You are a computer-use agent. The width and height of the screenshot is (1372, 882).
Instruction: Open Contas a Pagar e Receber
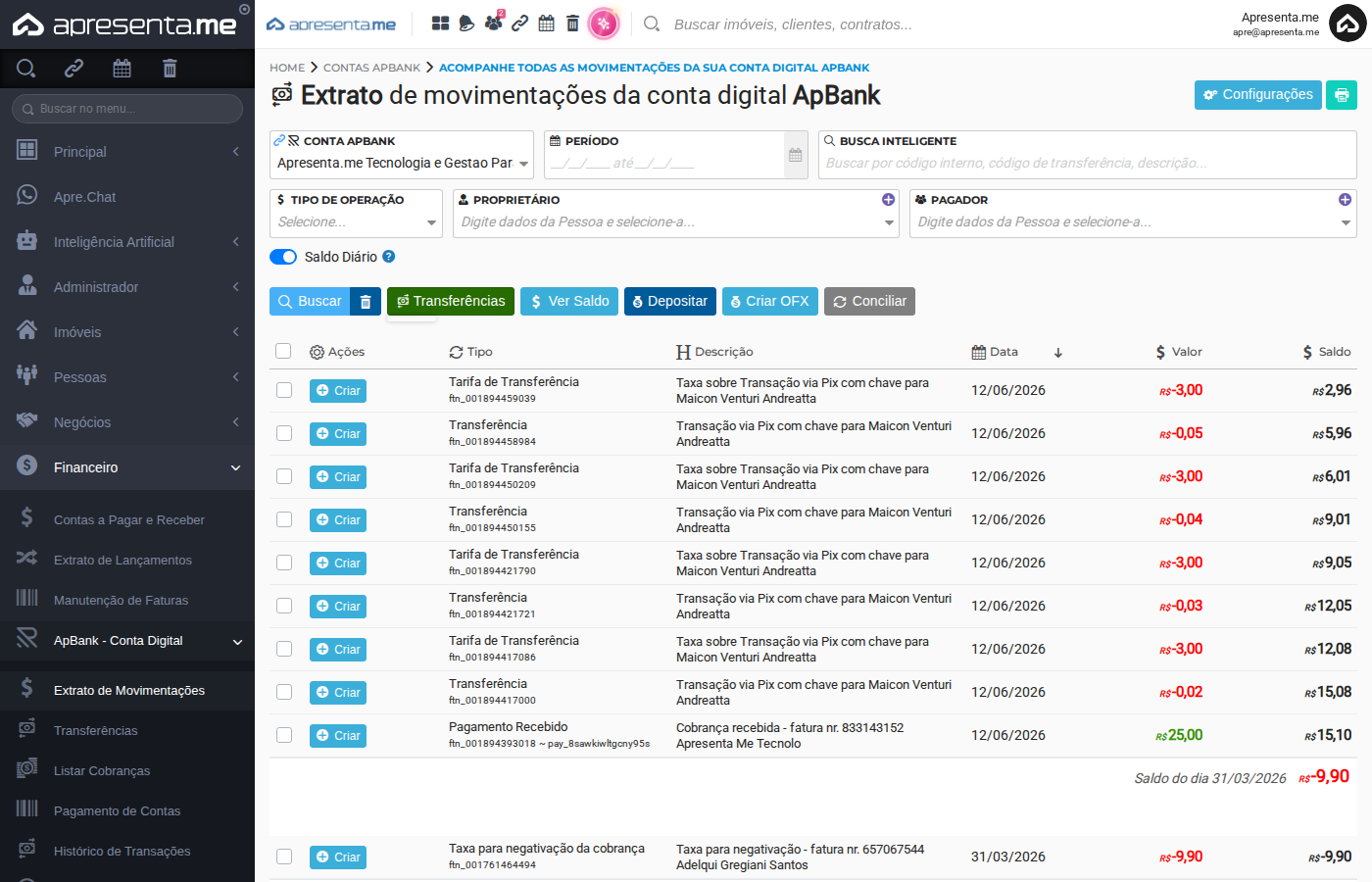pos(127,520)
